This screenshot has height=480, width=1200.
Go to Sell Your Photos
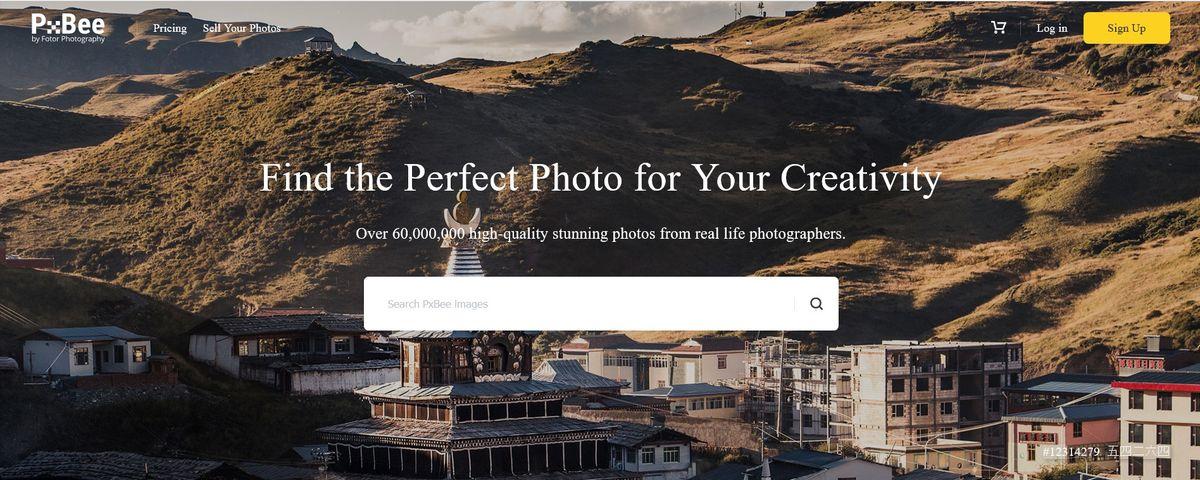point(242,28)
